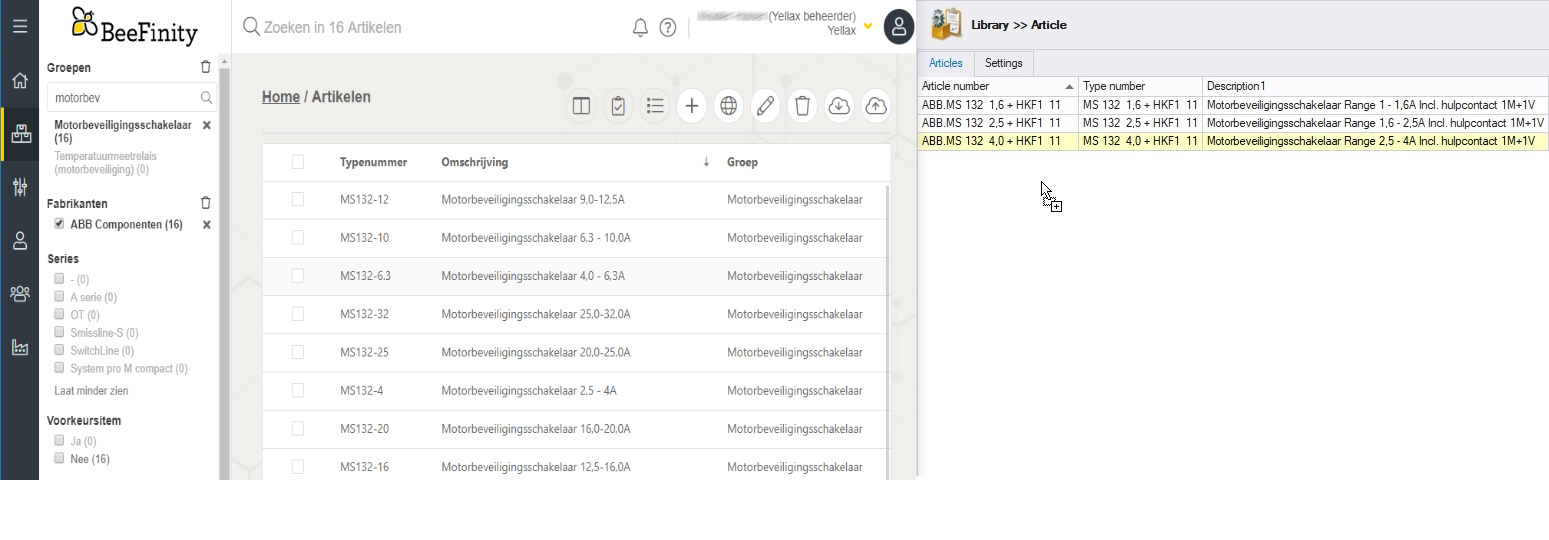This screenshot has width=1549, height=540.
Task: Click the Groepen search field containing 'motorbev'
Action: pos(122,98)
